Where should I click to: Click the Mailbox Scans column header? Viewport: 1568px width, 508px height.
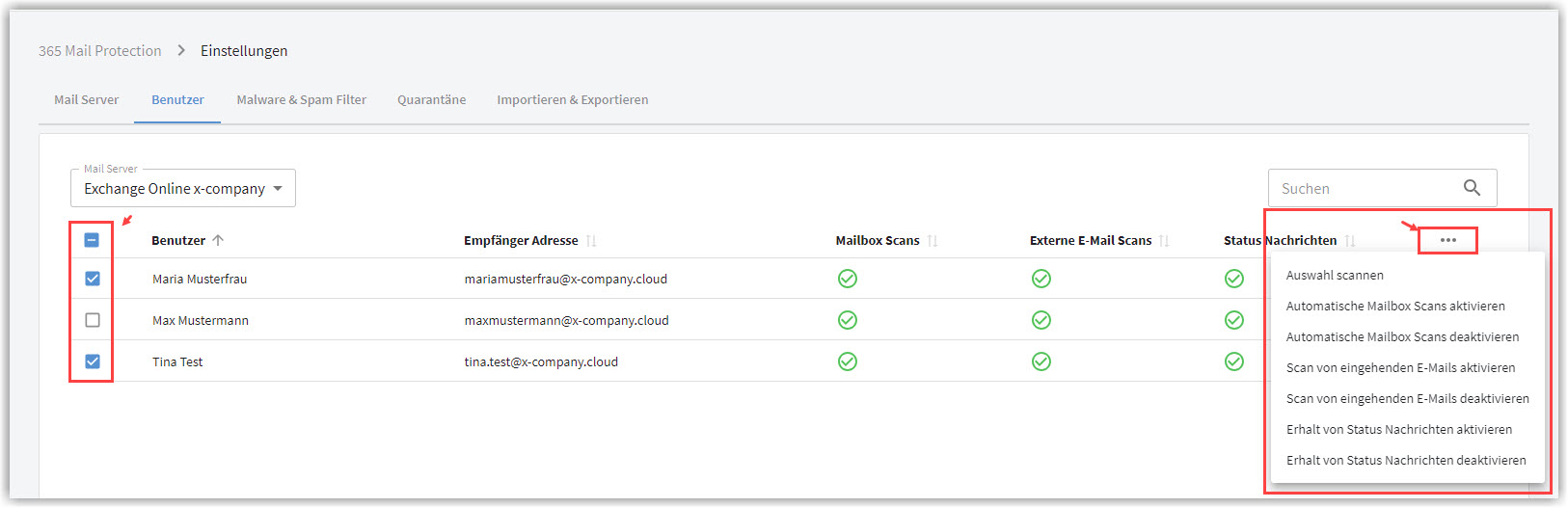pos(878,240)
